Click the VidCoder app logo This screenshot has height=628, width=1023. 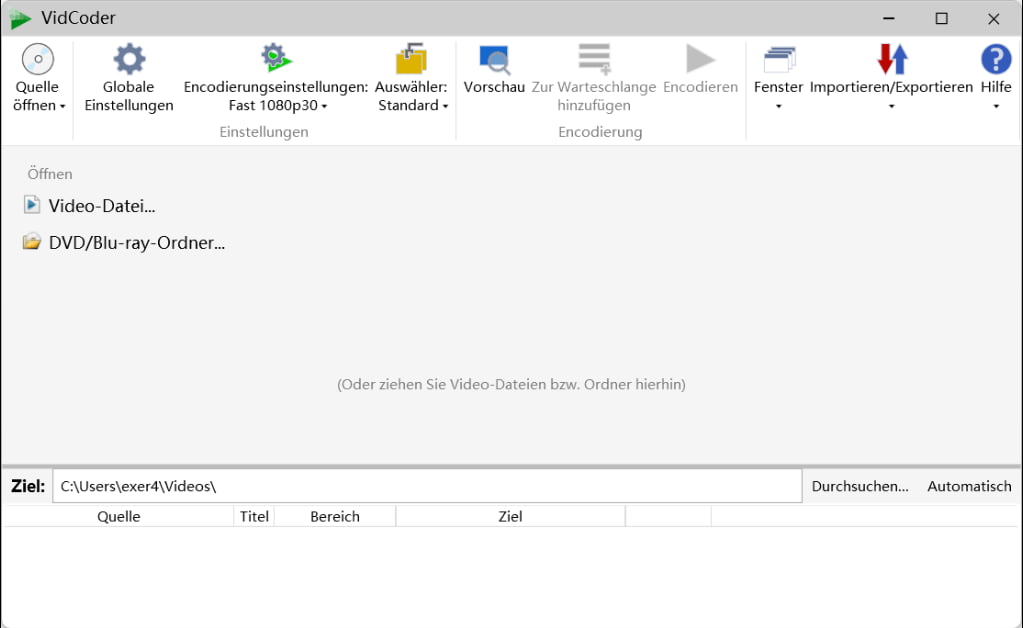[x=20, y=18]
